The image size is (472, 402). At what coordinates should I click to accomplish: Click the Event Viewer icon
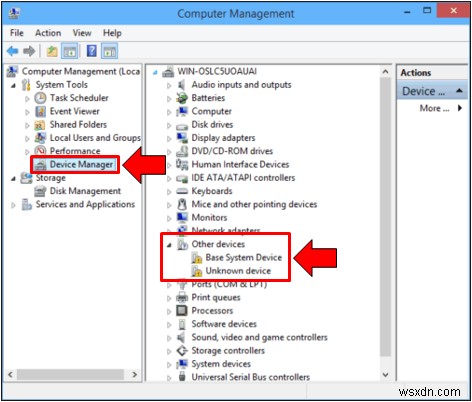[40, 111]
